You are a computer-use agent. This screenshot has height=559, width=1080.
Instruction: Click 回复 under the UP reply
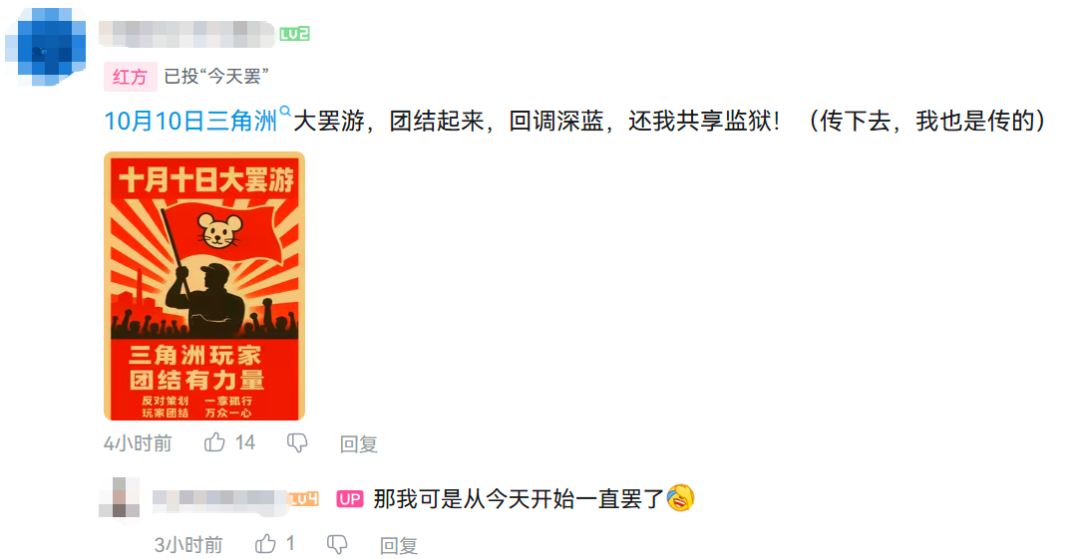coord(399,546)
